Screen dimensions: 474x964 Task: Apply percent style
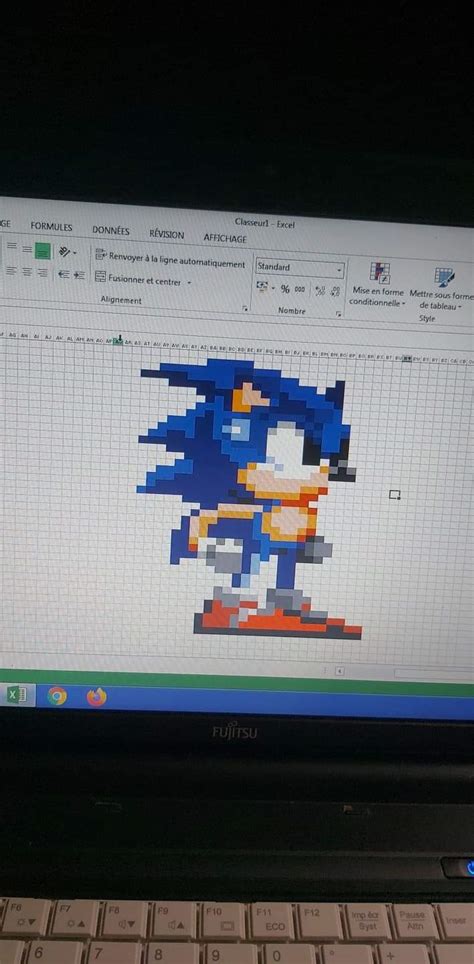[x=285, y=289]
